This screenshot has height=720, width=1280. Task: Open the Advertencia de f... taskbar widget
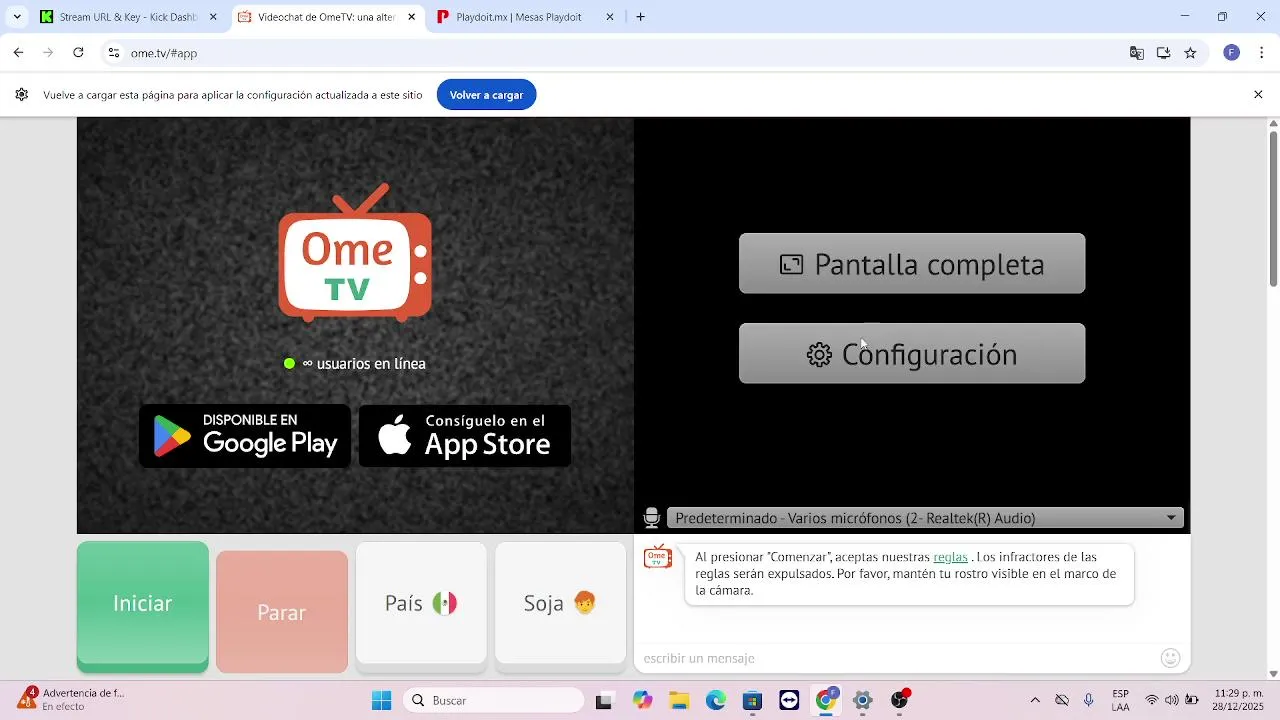coord(72,700)
